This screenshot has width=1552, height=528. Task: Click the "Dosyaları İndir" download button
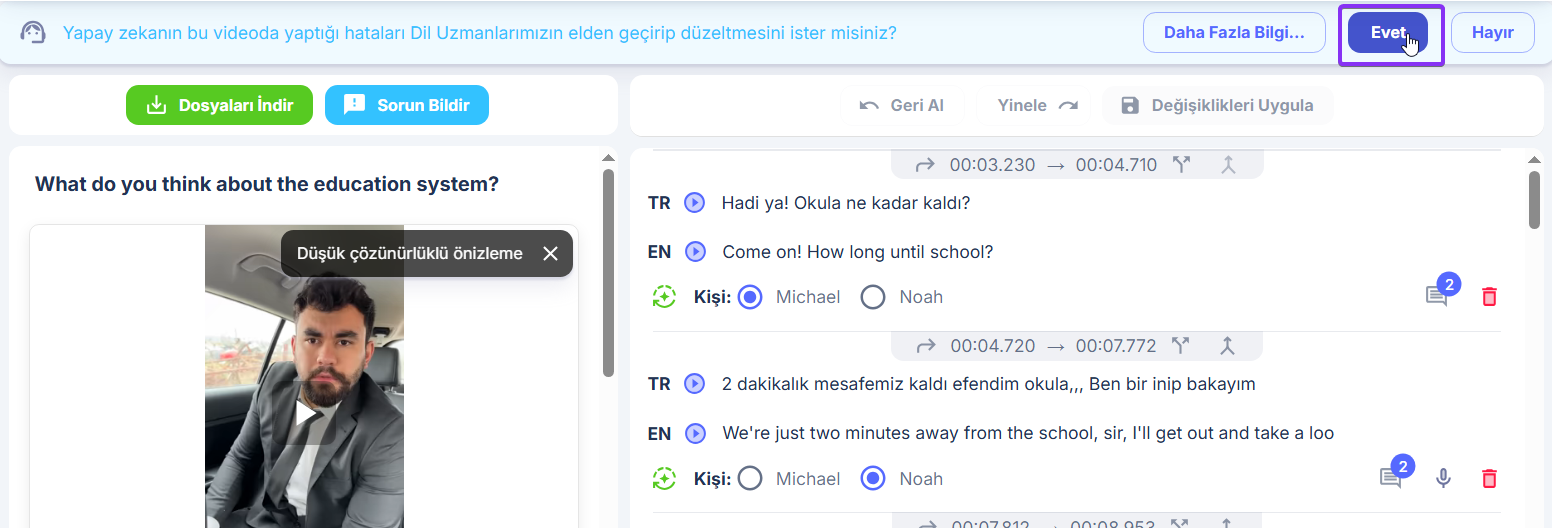[x=219, y=105]
